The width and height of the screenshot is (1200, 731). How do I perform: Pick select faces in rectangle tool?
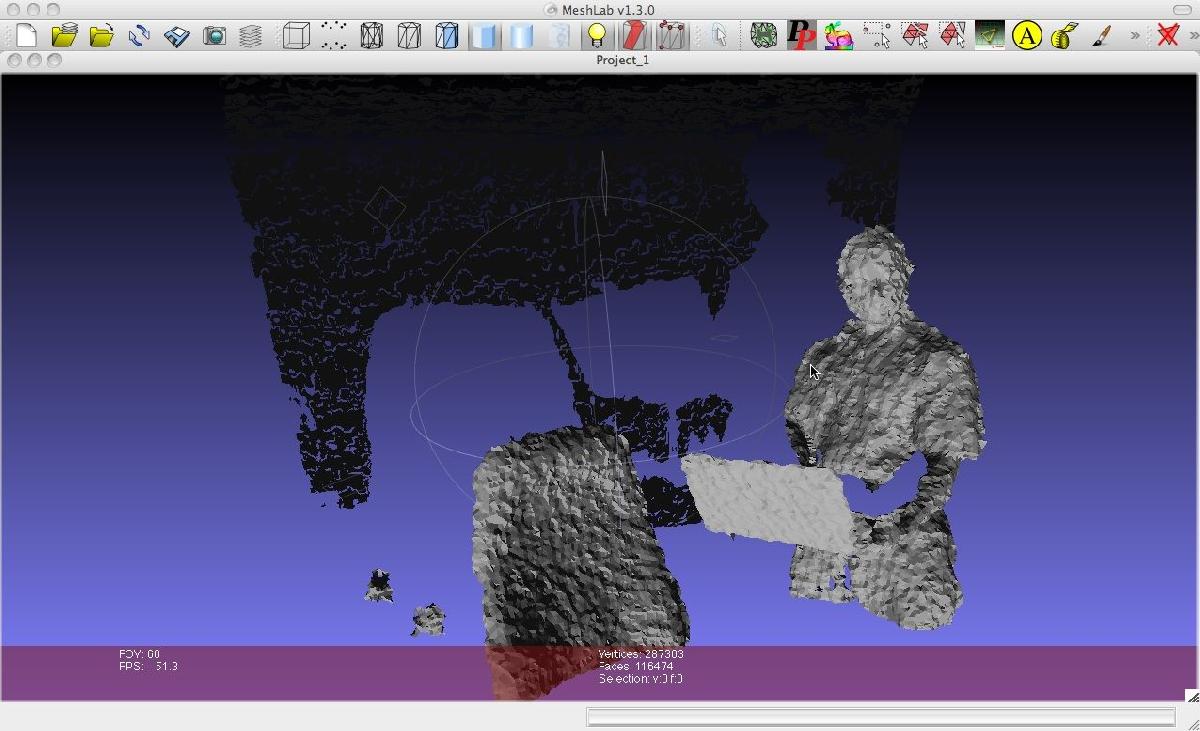tap(914, 36)
